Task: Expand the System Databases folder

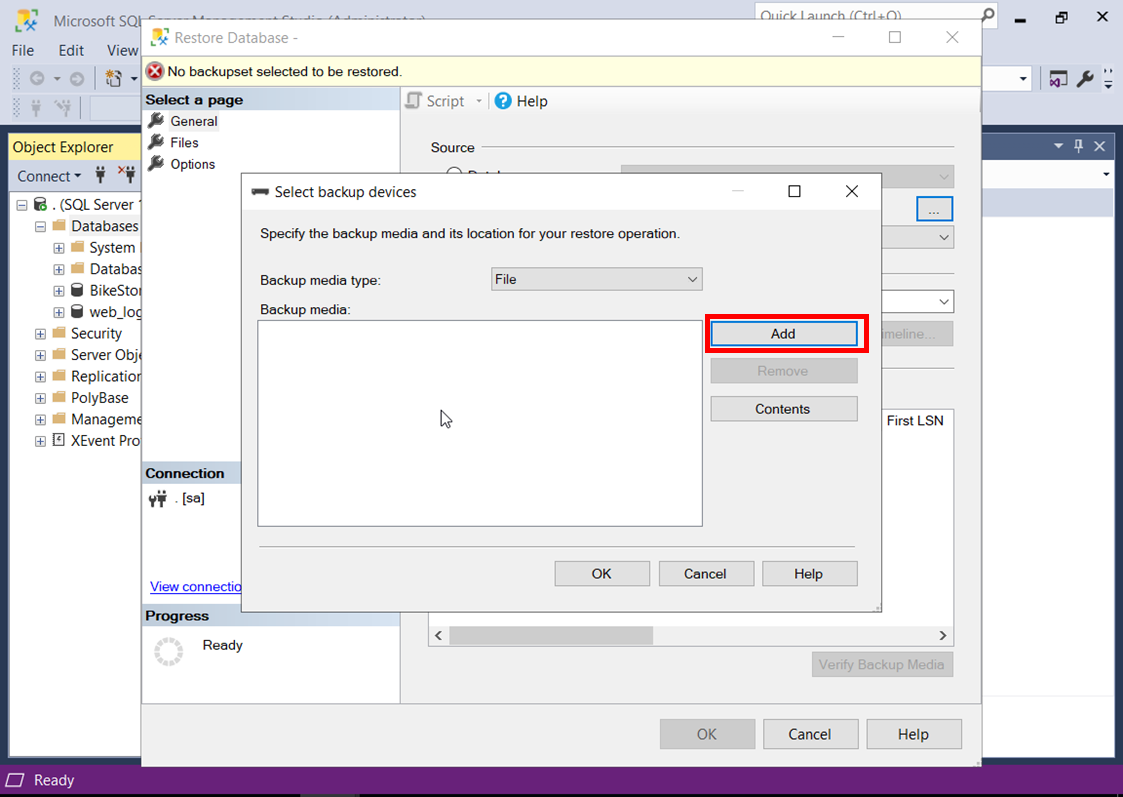Action: (59, 248)
